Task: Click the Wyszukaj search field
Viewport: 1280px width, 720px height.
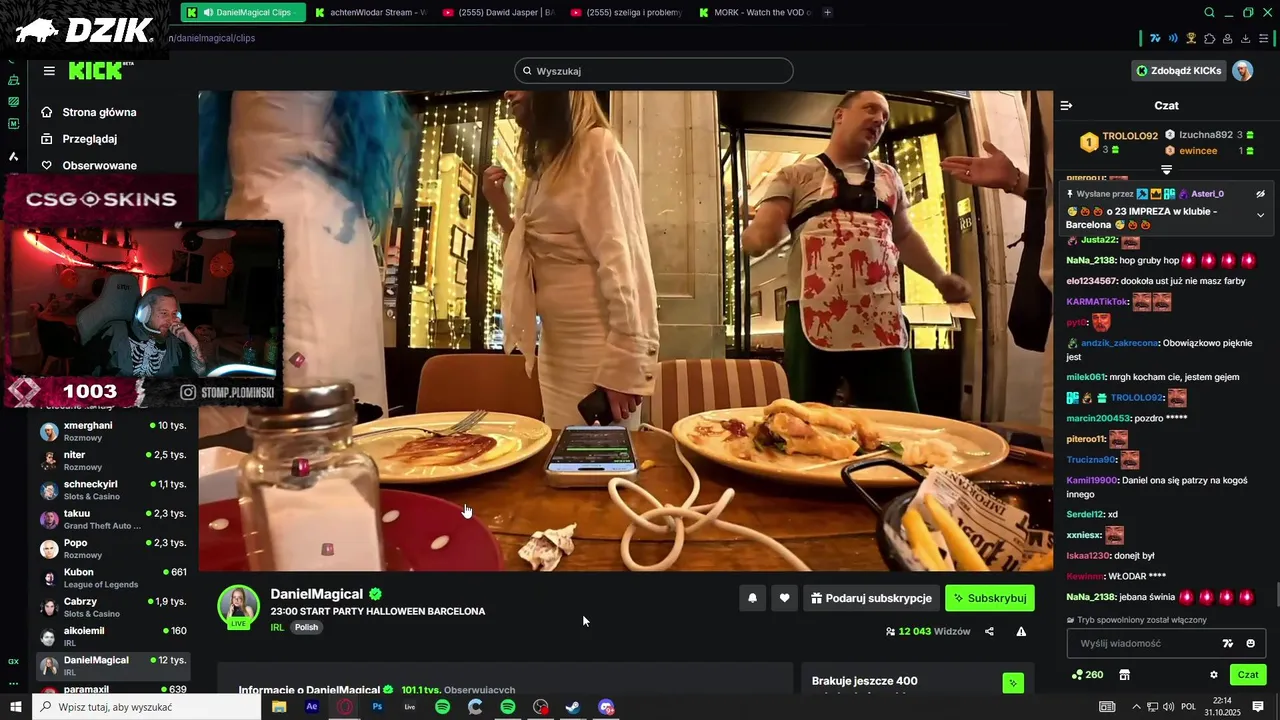Action: 654,71
